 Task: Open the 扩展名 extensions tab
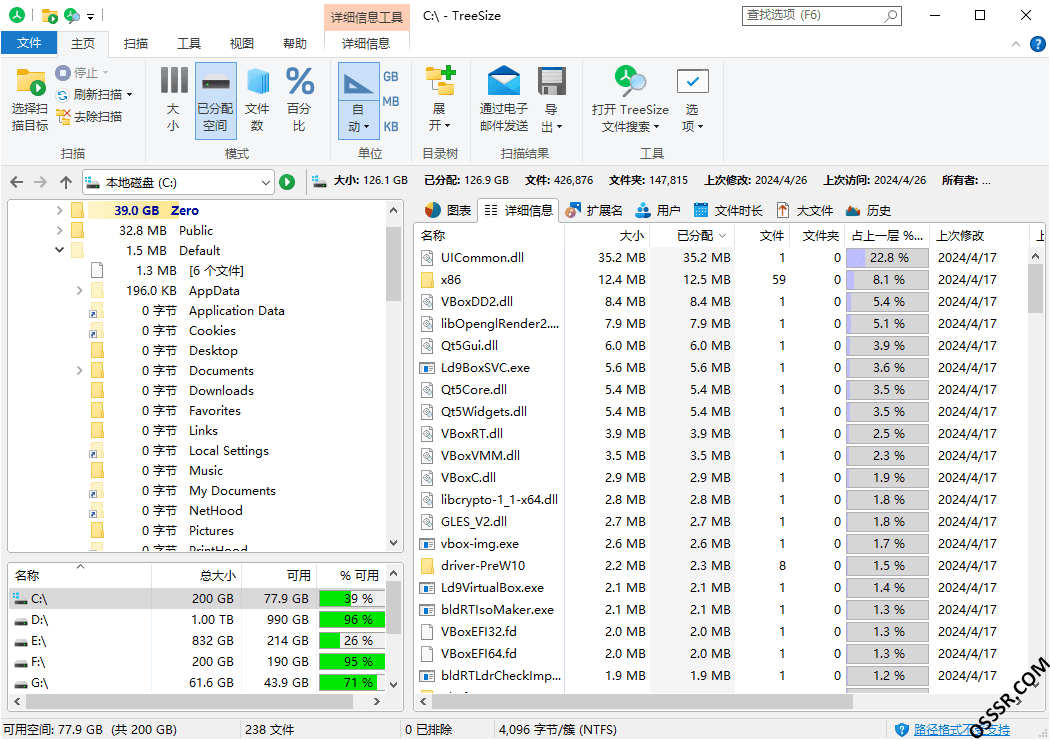(x=594, y=210)
